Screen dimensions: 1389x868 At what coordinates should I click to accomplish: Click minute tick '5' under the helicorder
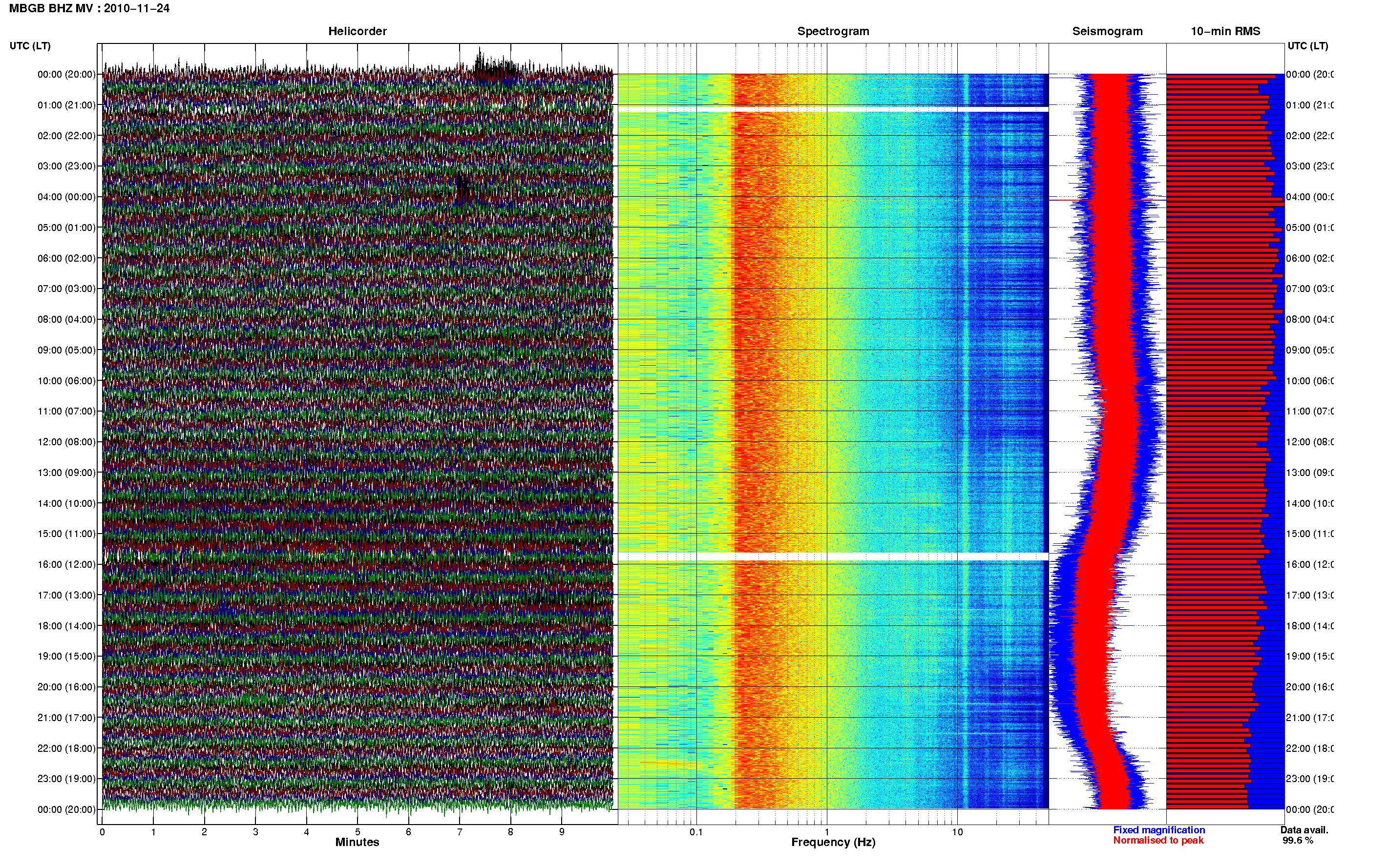click(x=357, y=832)
